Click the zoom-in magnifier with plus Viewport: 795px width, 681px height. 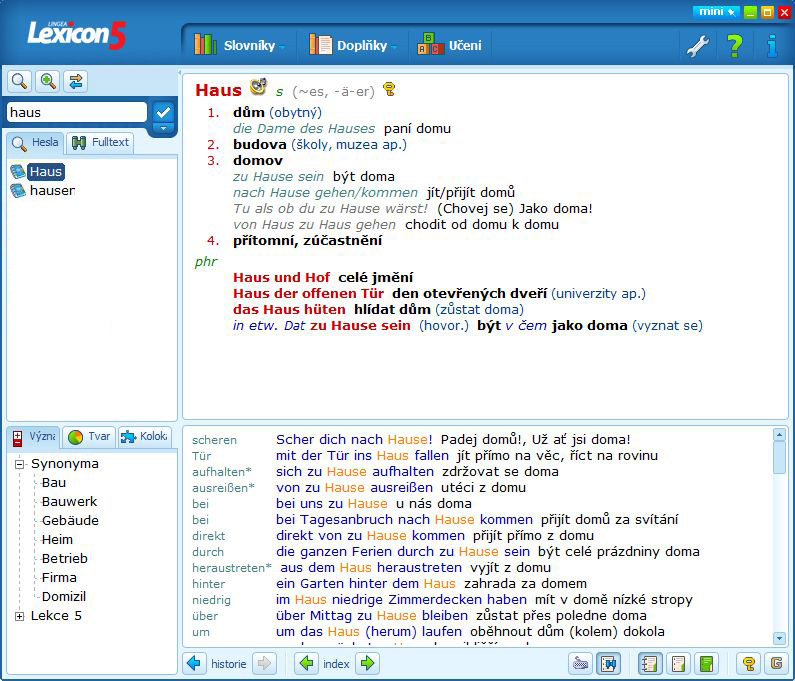click(47, 81)
